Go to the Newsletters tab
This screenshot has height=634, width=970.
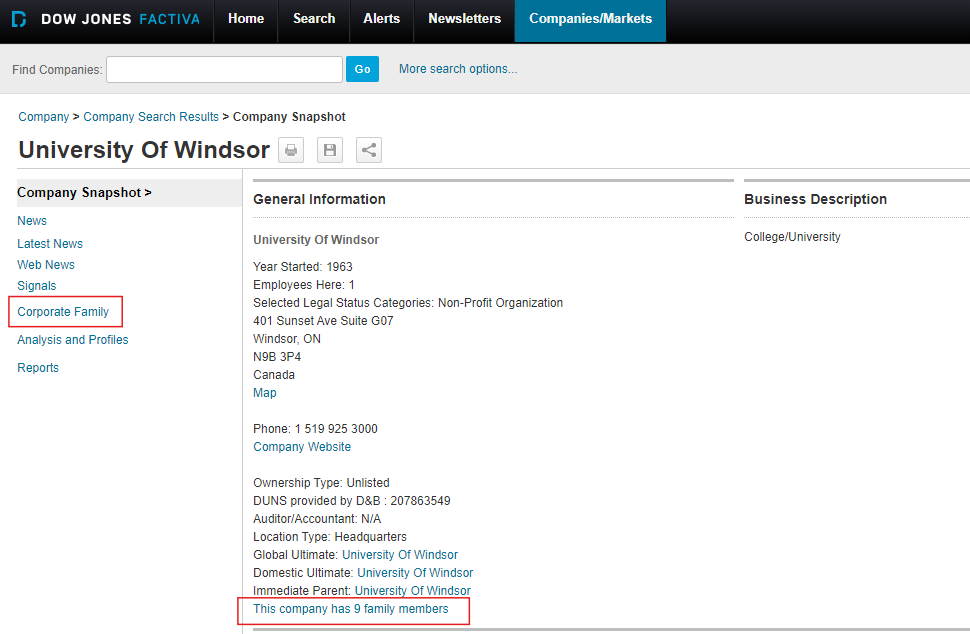pyautogui.click(x=464, y=19)
